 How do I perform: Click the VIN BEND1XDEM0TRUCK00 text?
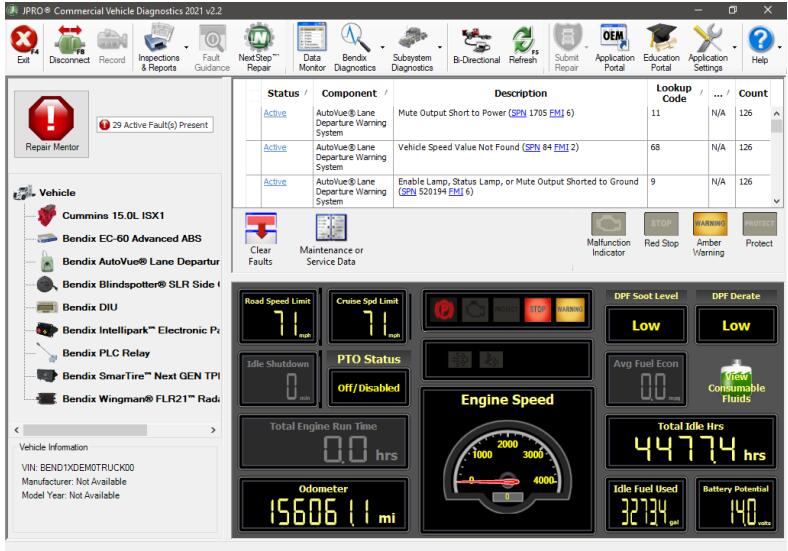pos(78,468)
